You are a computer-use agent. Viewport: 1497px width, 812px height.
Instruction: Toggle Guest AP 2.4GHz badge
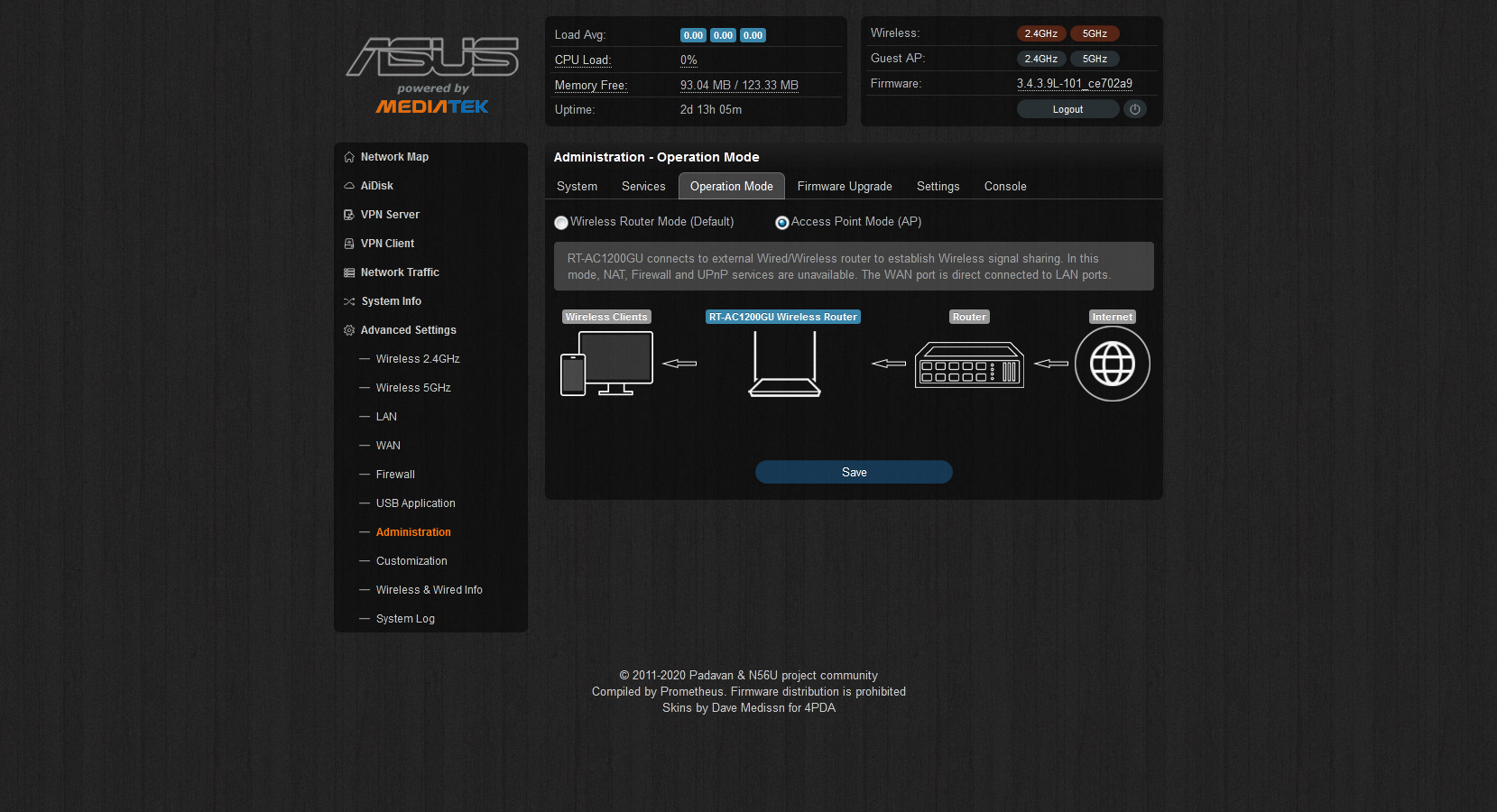tap(1041, 59)
